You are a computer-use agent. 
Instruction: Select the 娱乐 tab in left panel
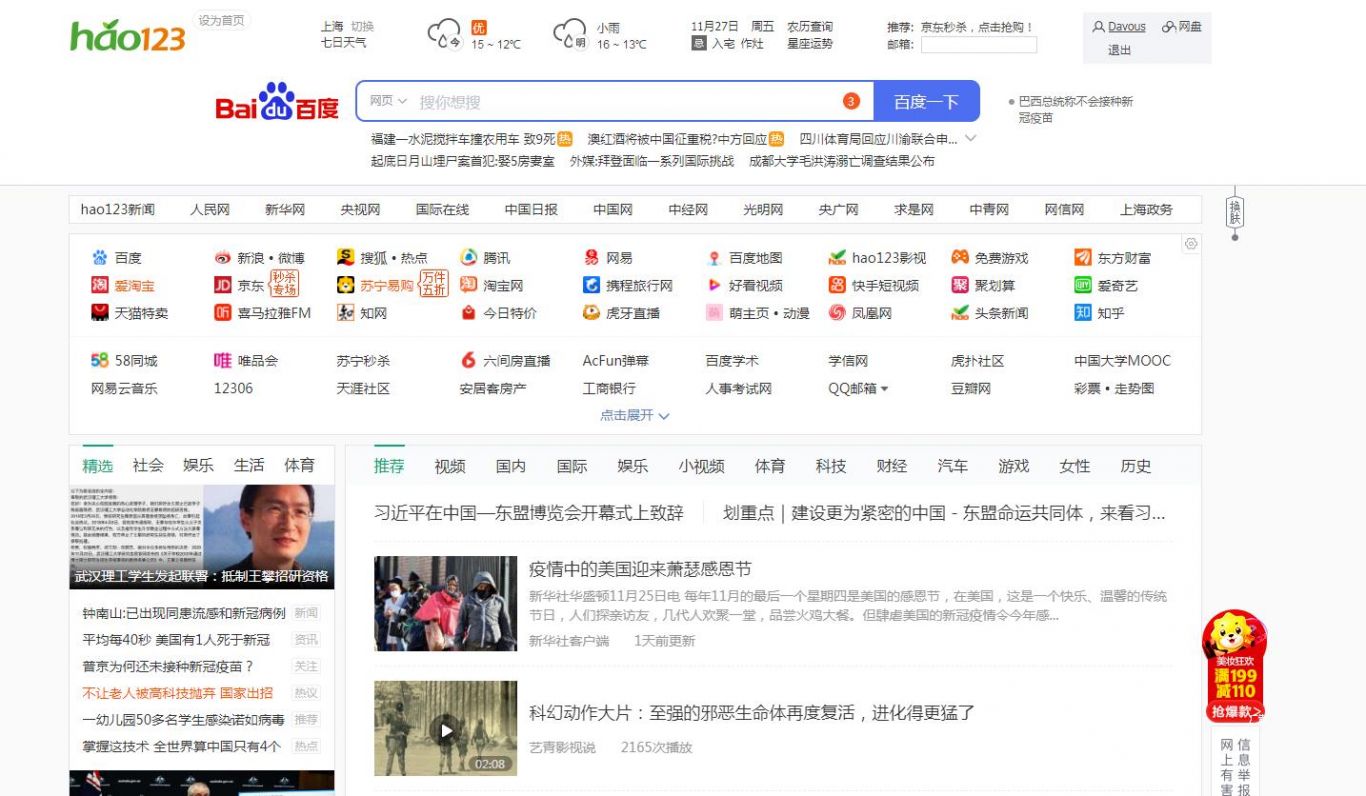[198, 465]
